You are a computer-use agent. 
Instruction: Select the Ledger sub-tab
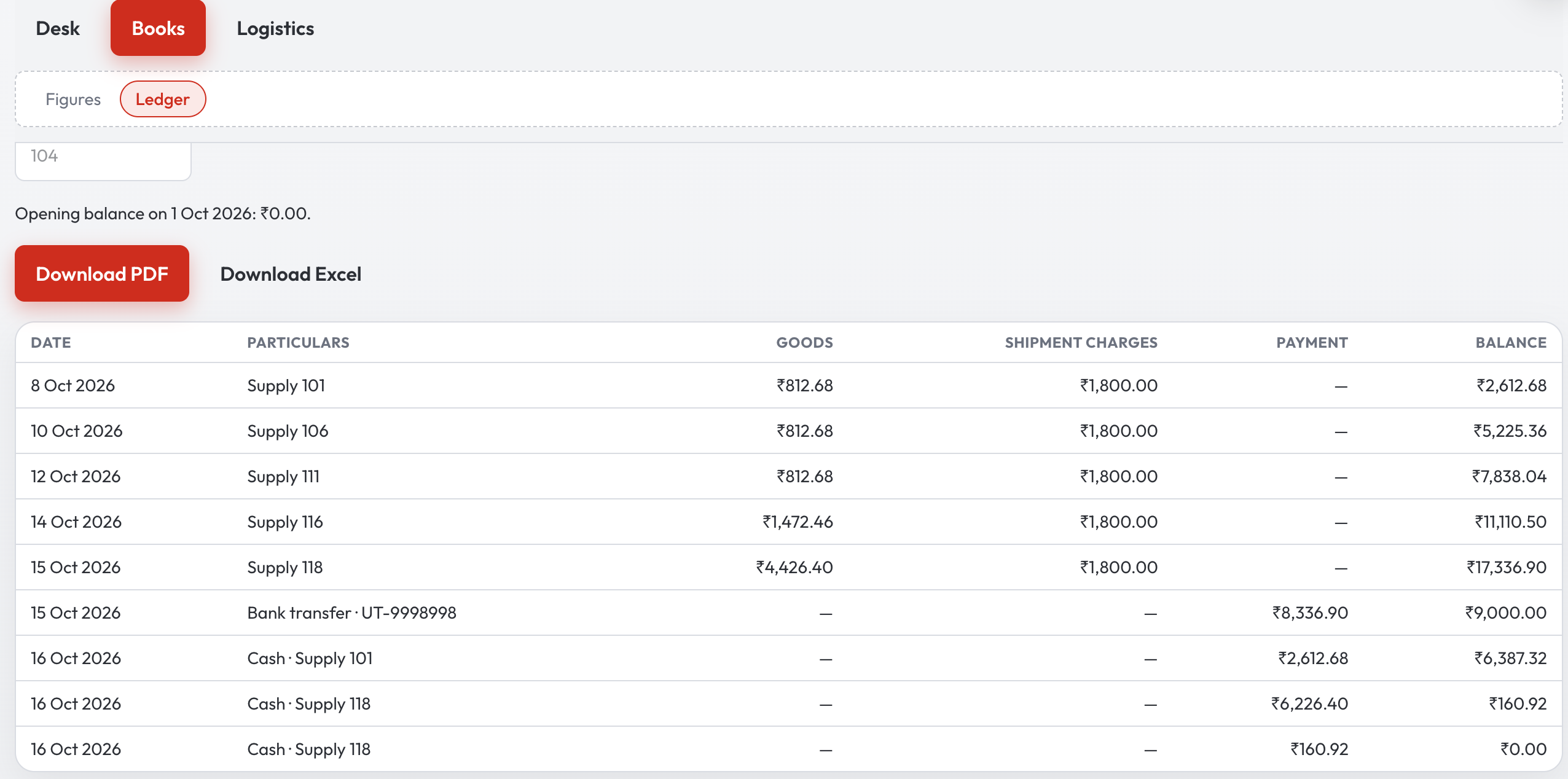click(x=163, y=99)
